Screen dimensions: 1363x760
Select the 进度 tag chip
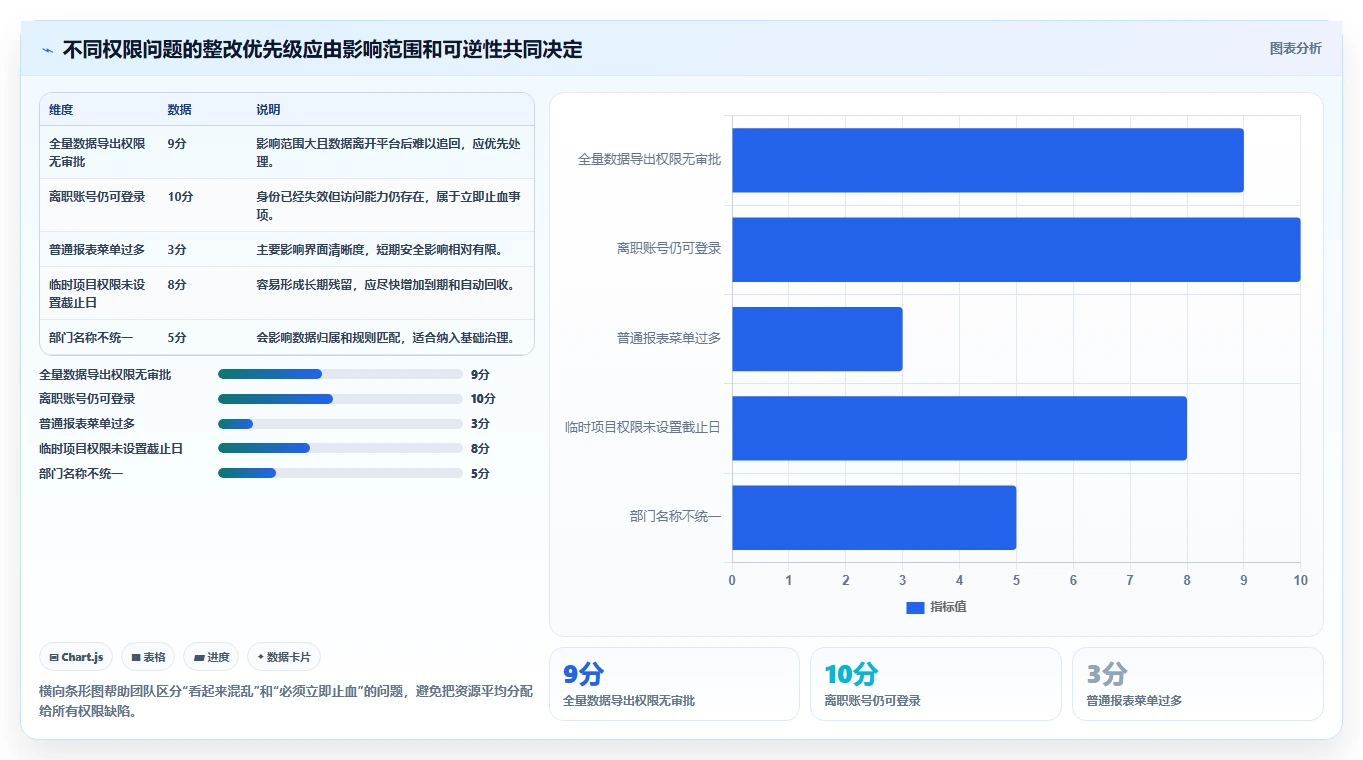click(x=211, y=657)
